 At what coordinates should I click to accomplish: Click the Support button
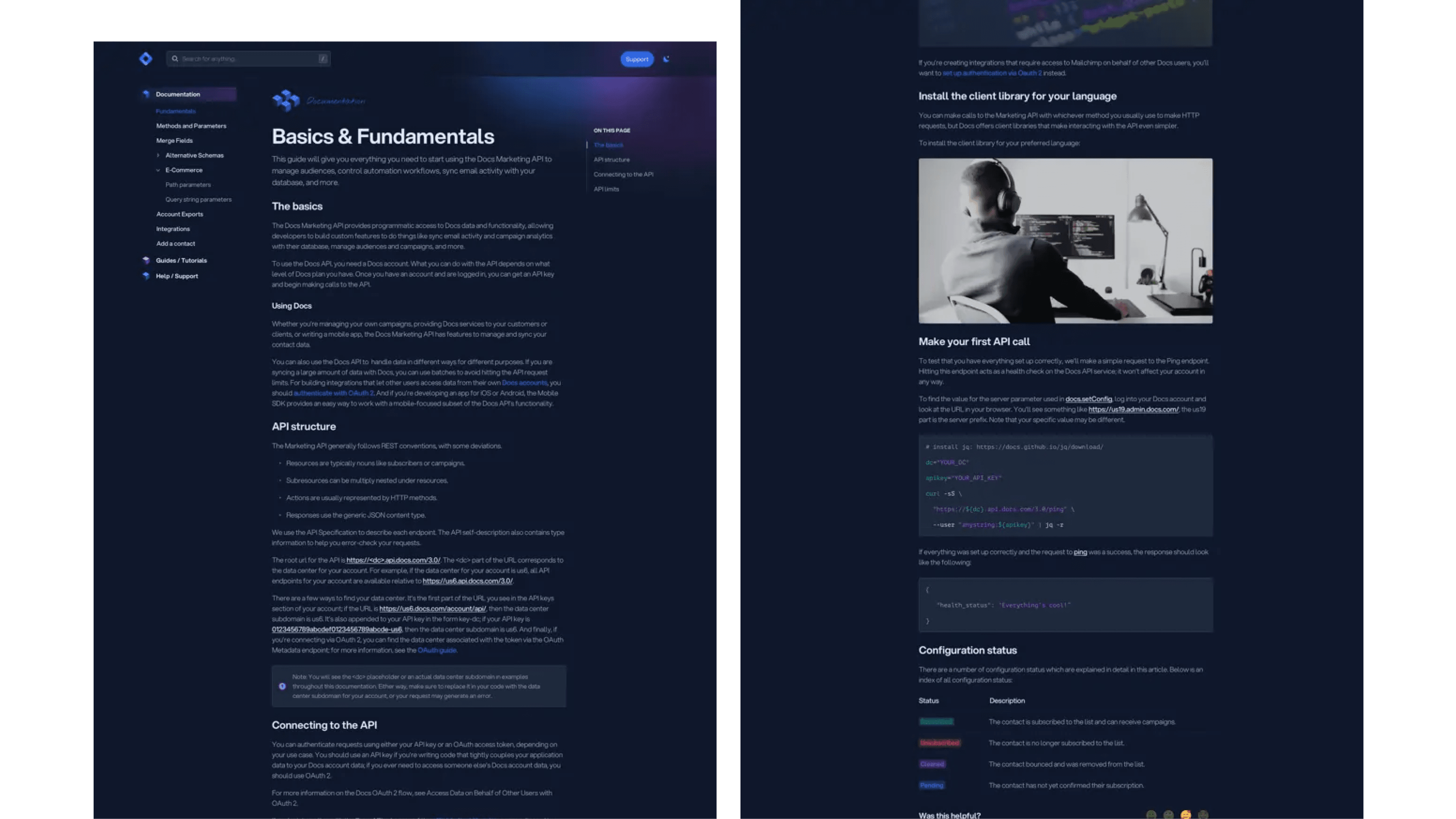point(637,59)
